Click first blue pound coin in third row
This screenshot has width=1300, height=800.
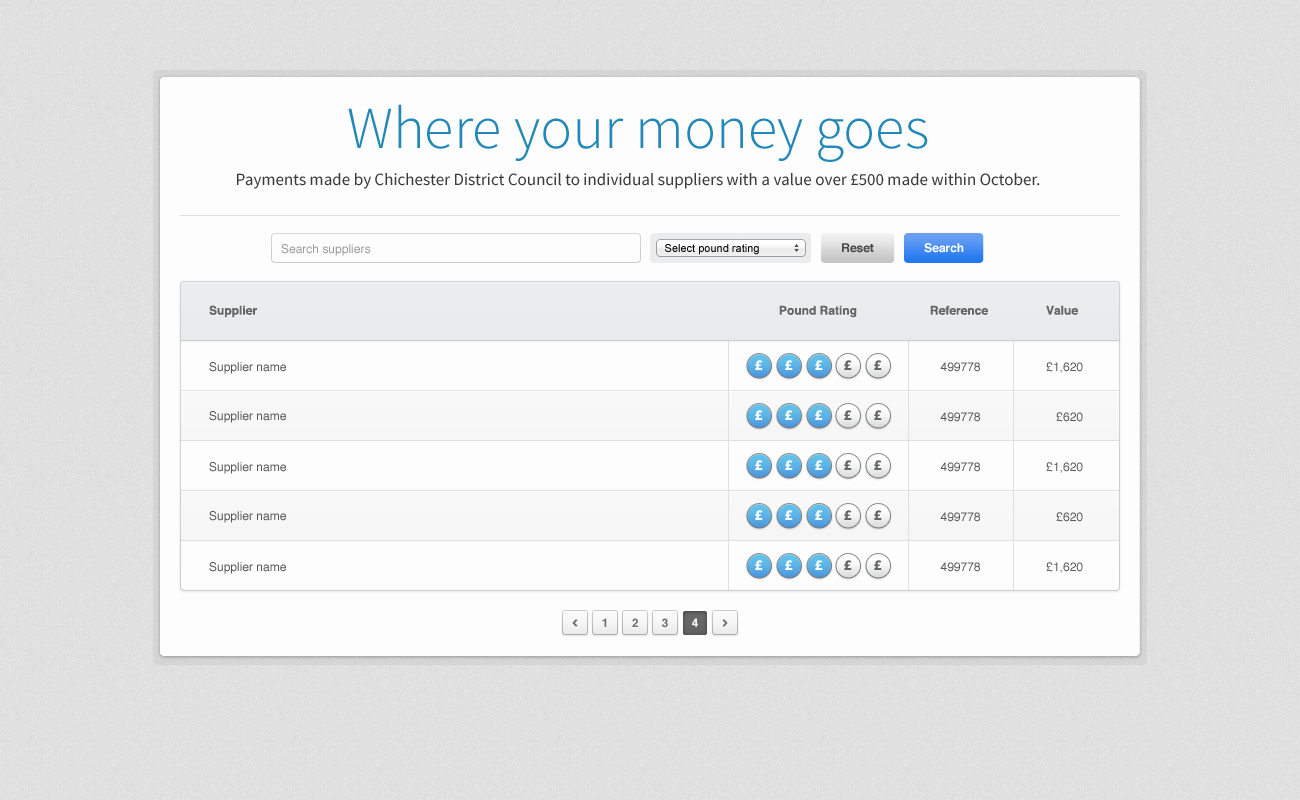(759, 466)
